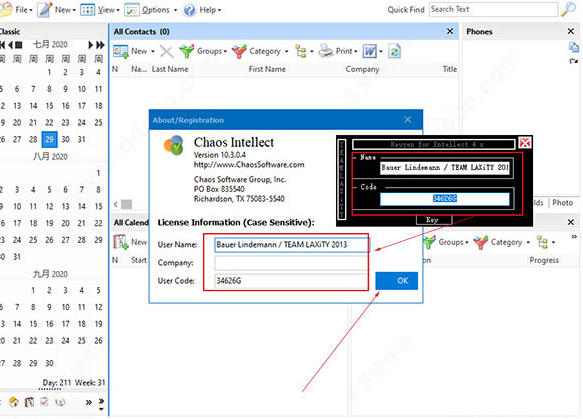583x419 pixels.
Task: Click the copy icon in Phones panel
Action: (574, 47)
